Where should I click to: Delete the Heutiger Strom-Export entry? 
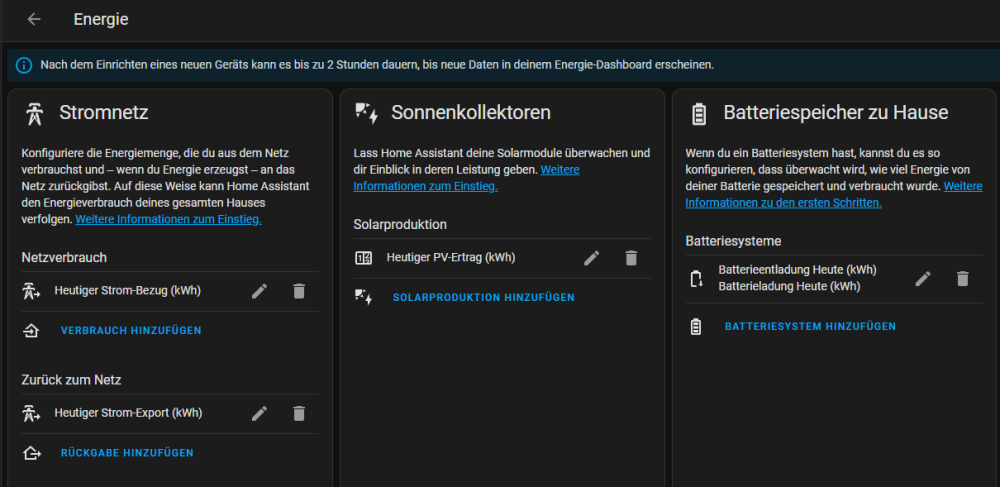coord(299,414)
